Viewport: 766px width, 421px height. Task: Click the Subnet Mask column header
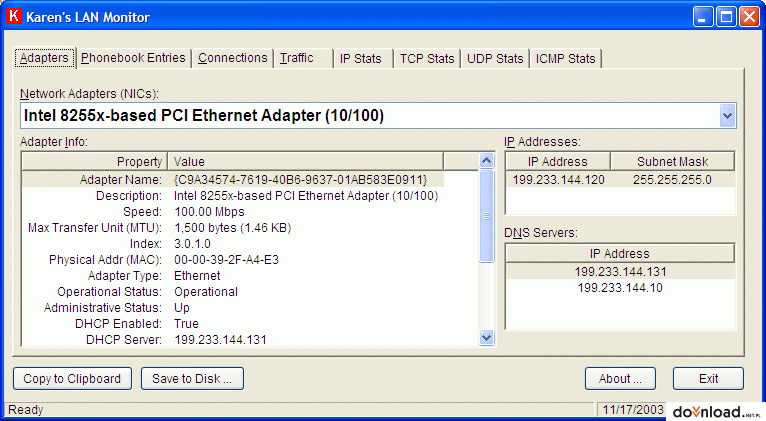point(672,162)
